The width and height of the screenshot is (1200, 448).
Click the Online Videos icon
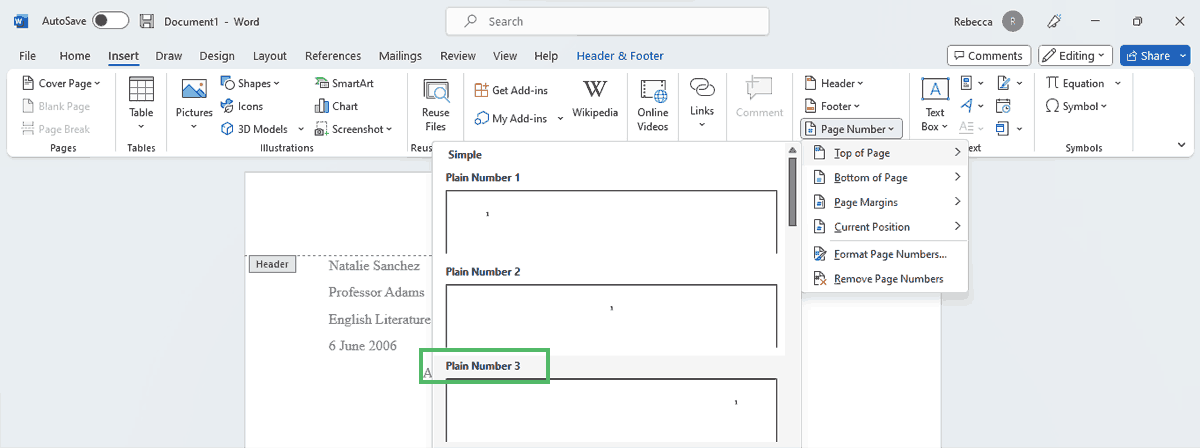tap(653, 103)
